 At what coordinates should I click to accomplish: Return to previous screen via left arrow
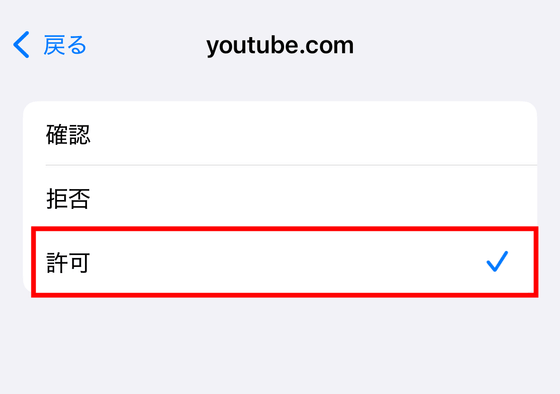[21, 45]
